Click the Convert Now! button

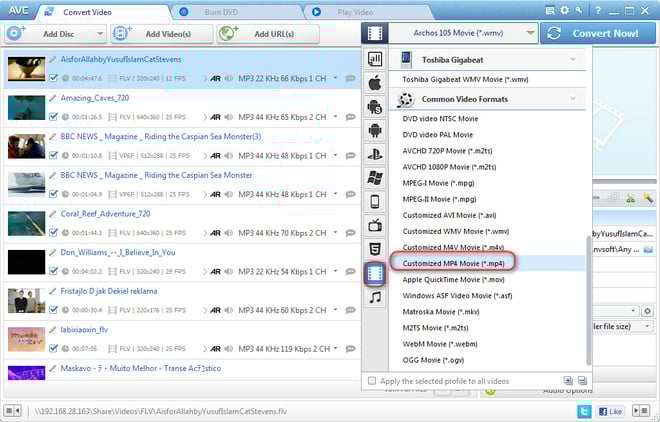(x=598, y=34)
